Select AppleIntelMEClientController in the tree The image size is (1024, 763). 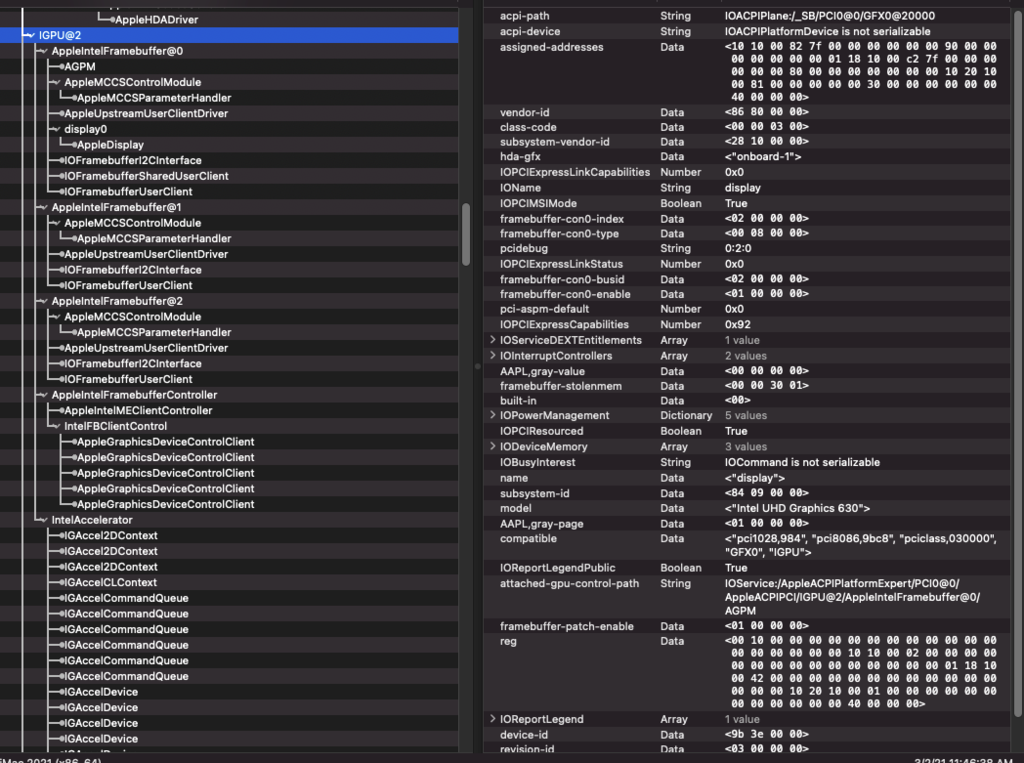(138, 410)
